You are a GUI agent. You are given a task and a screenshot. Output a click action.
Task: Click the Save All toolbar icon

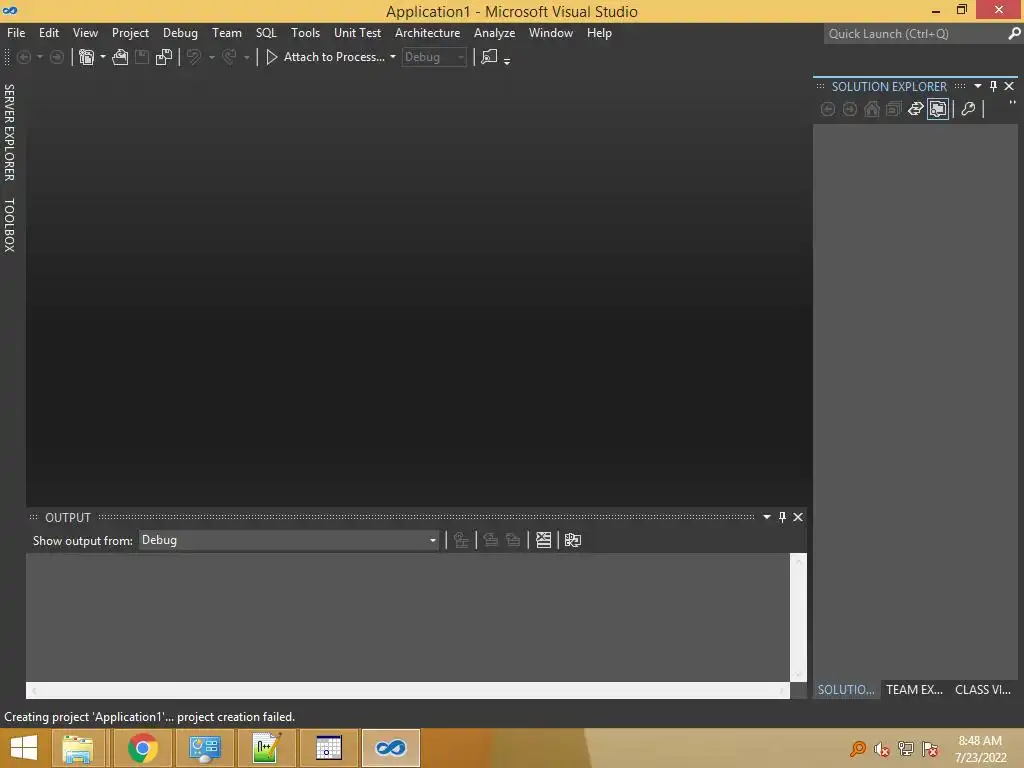[164, 57]
